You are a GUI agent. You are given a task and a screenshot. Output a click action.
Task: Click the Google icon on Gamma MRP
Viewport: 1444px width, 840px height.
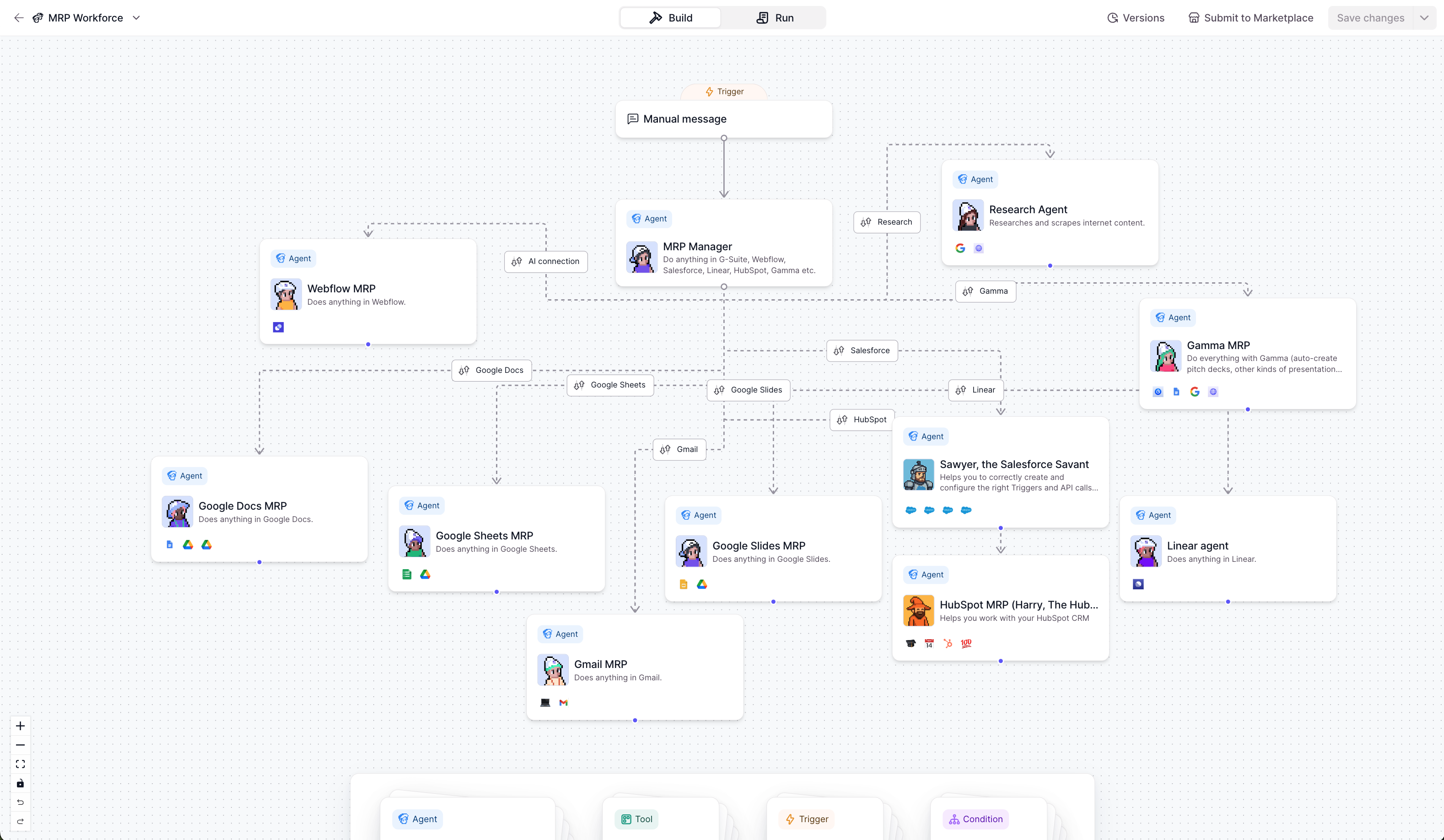[x=1195, y=392]
